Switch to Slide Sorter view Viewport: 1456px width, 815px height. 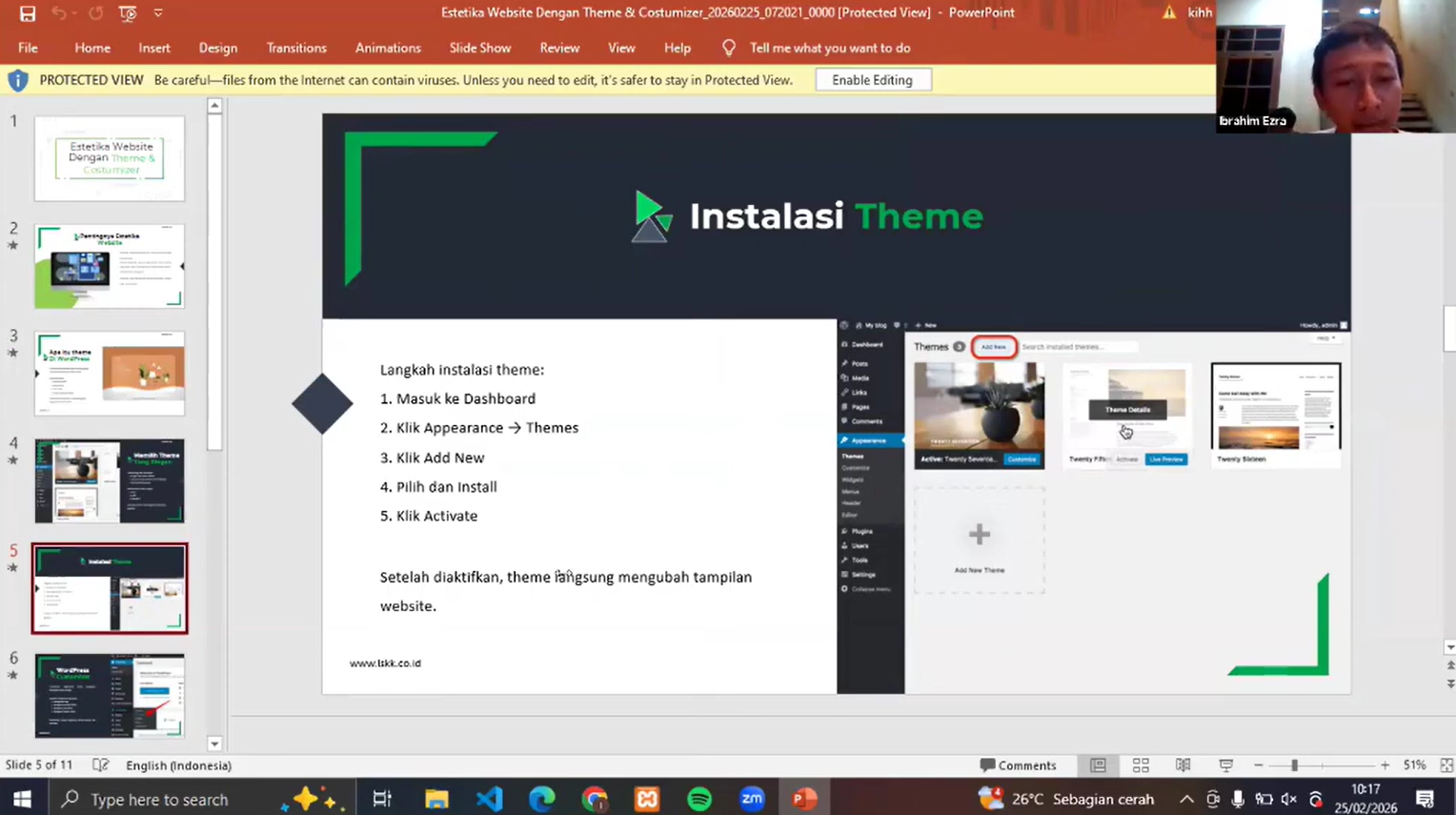(x=1141, y=765)
